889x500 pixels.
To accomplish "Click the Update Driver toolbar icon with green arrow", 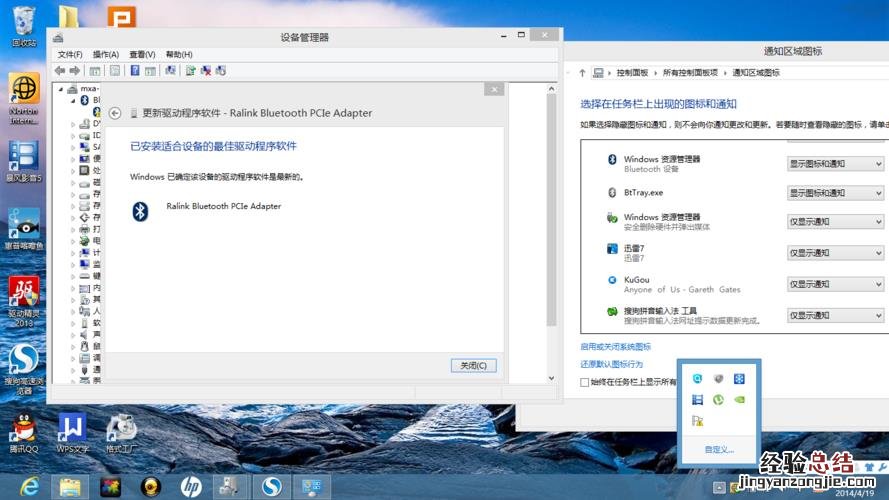I will tap(190, 70).
